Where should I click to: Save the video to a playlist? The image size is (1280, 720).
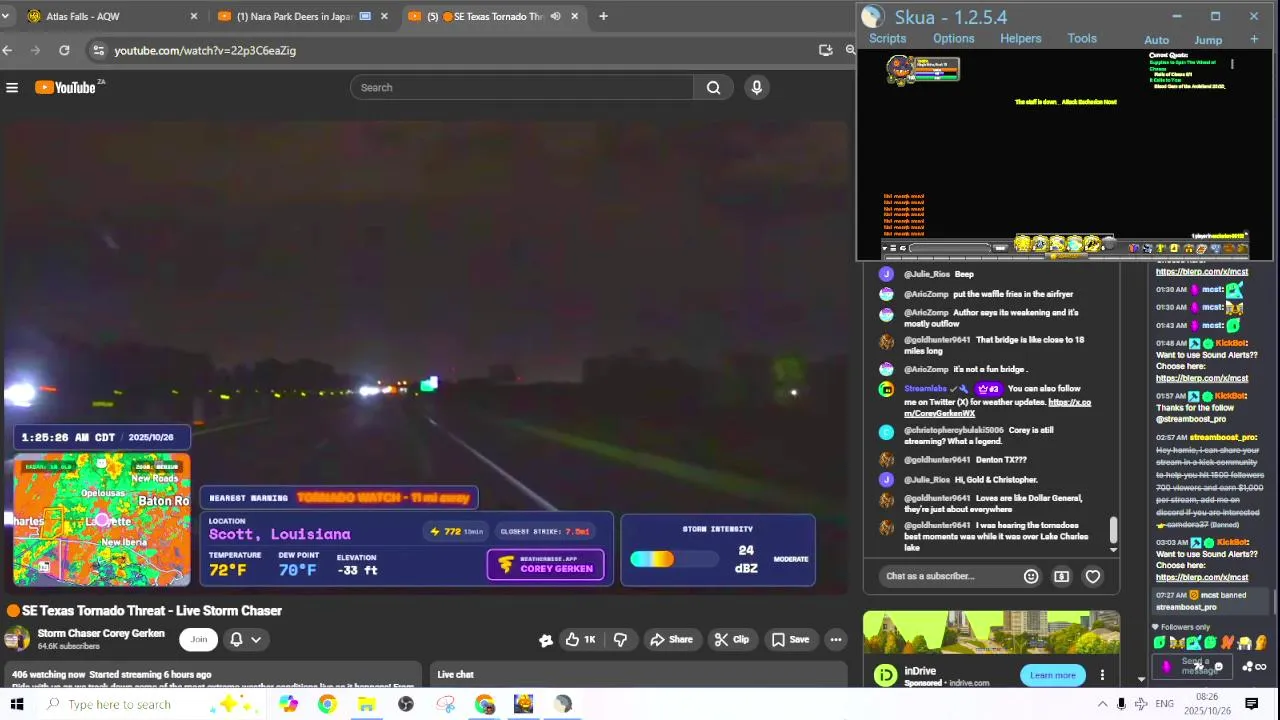790,640
